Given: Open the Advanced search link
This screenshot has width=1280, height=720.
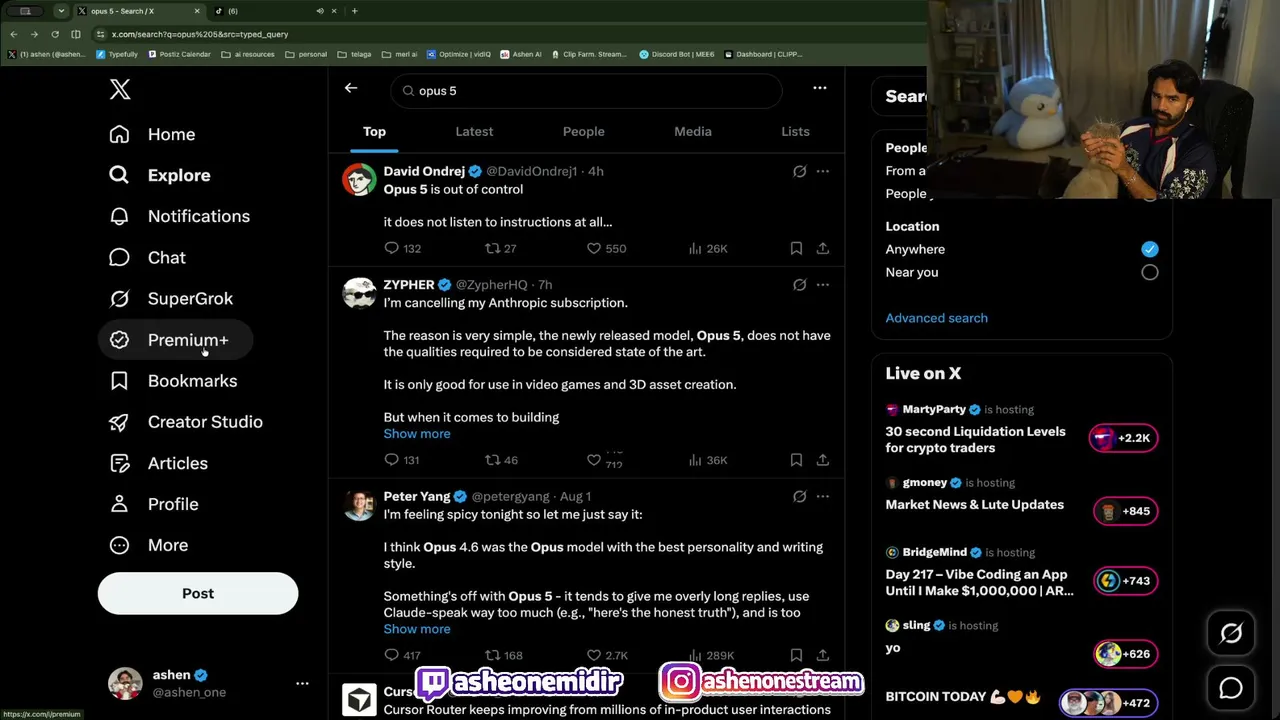Looking at the screenshot, I should tap(937, 318).
